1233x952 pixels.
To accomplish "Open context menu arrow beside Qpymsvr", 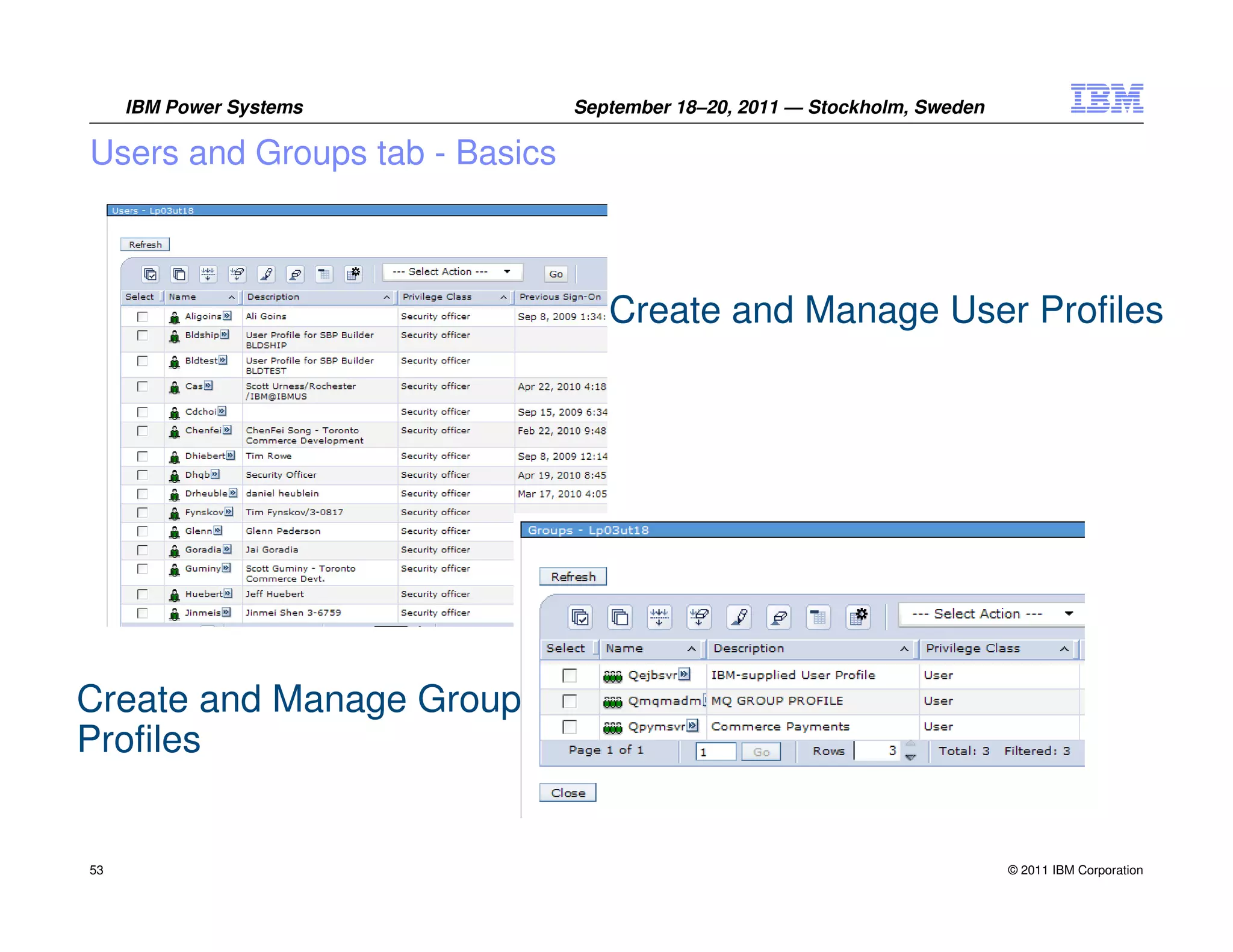I will tap(693, 726).
